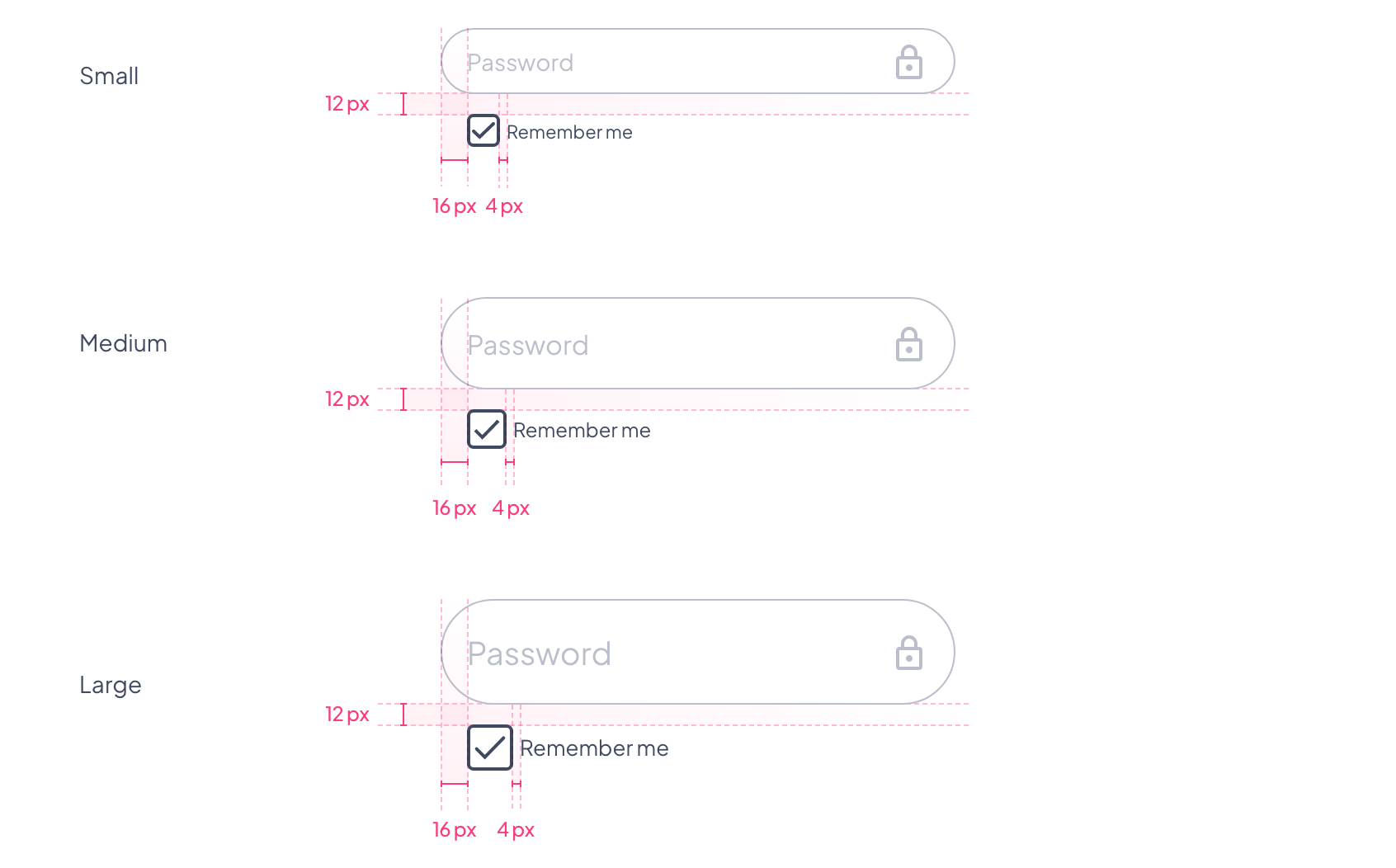1396x868 pixels.
Task: Click the Remember me text in the Small variant
Action: point(569,132)
